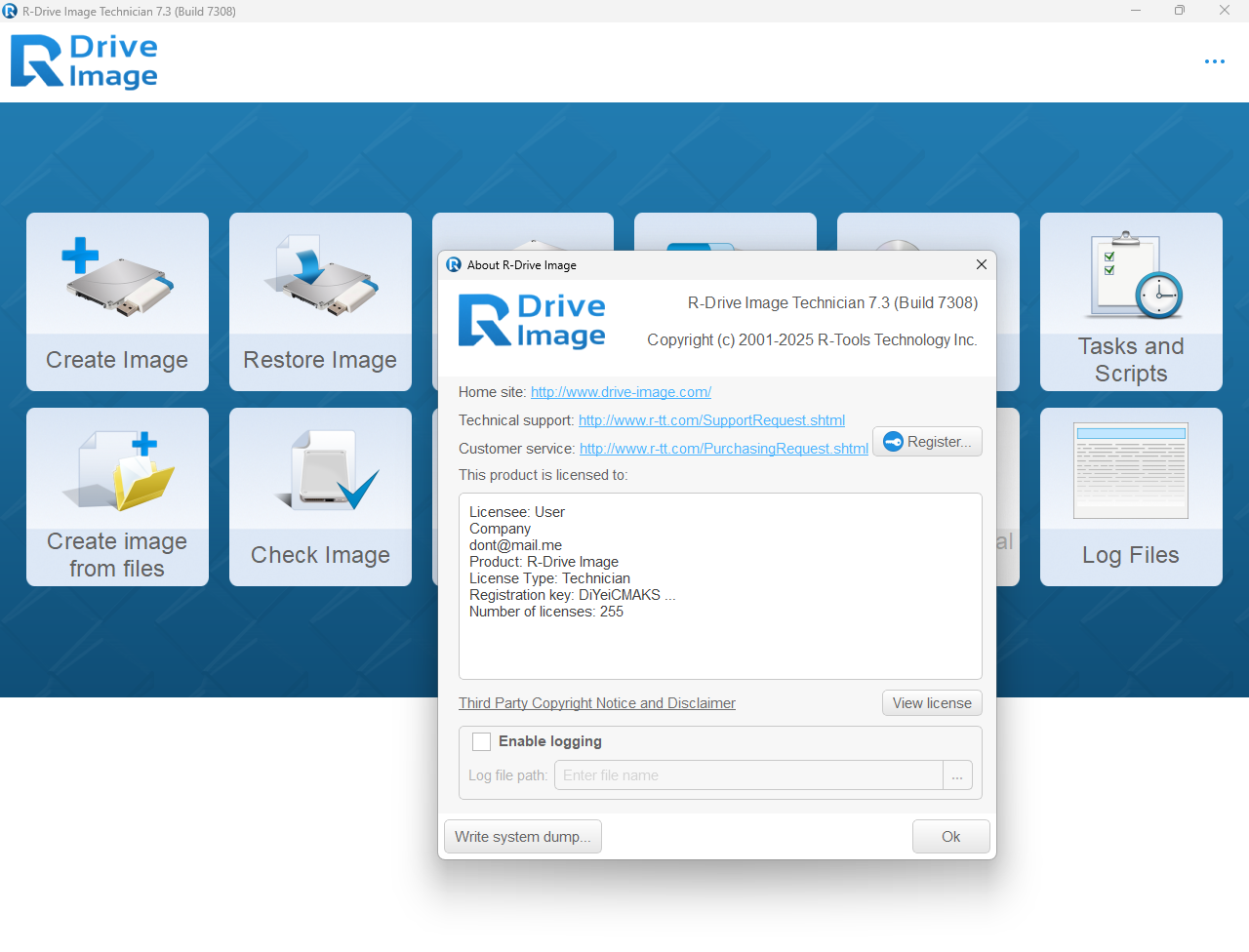Click the 'Product: R-Drive Image' line
The height and width of the screenshot is (952, 1249).
(x=544, y=562)
